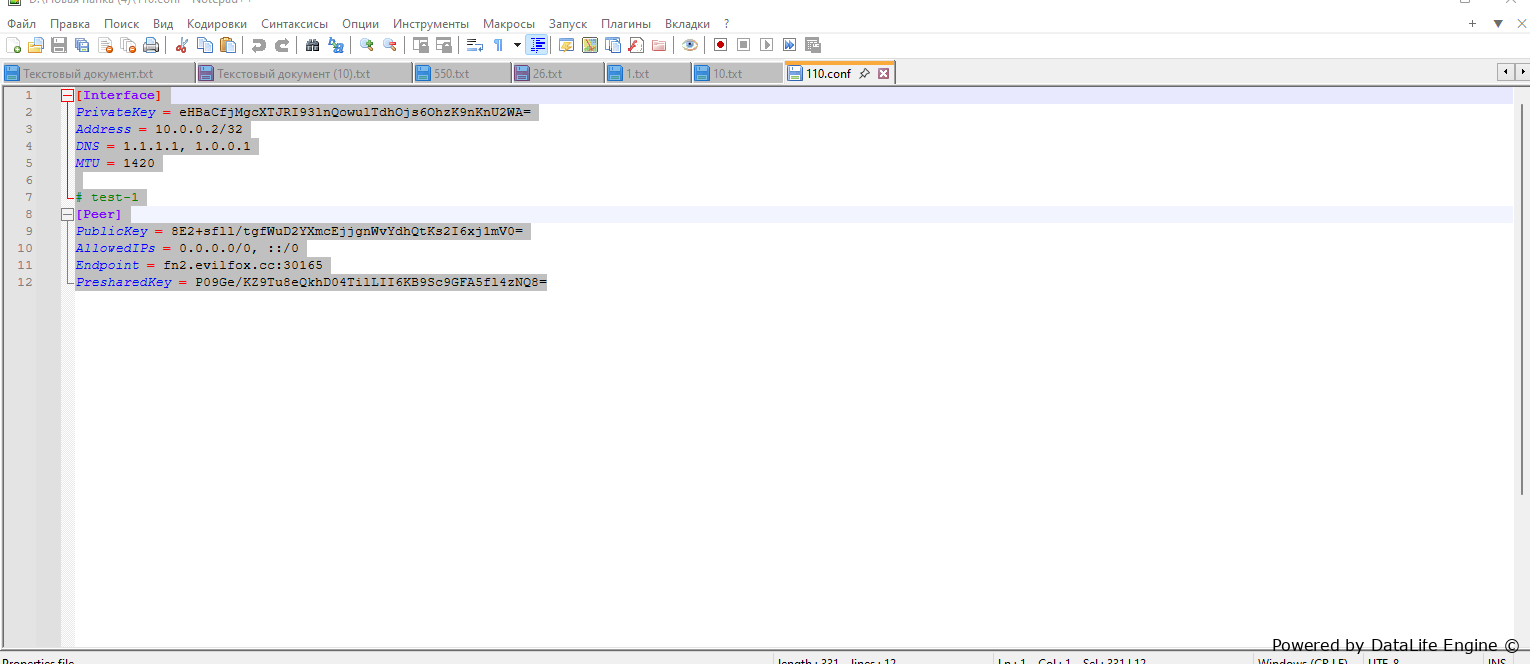Create a new file with the New toolbar icon
Viewport: 1530px width, 664px height.
tap(14, 45)
